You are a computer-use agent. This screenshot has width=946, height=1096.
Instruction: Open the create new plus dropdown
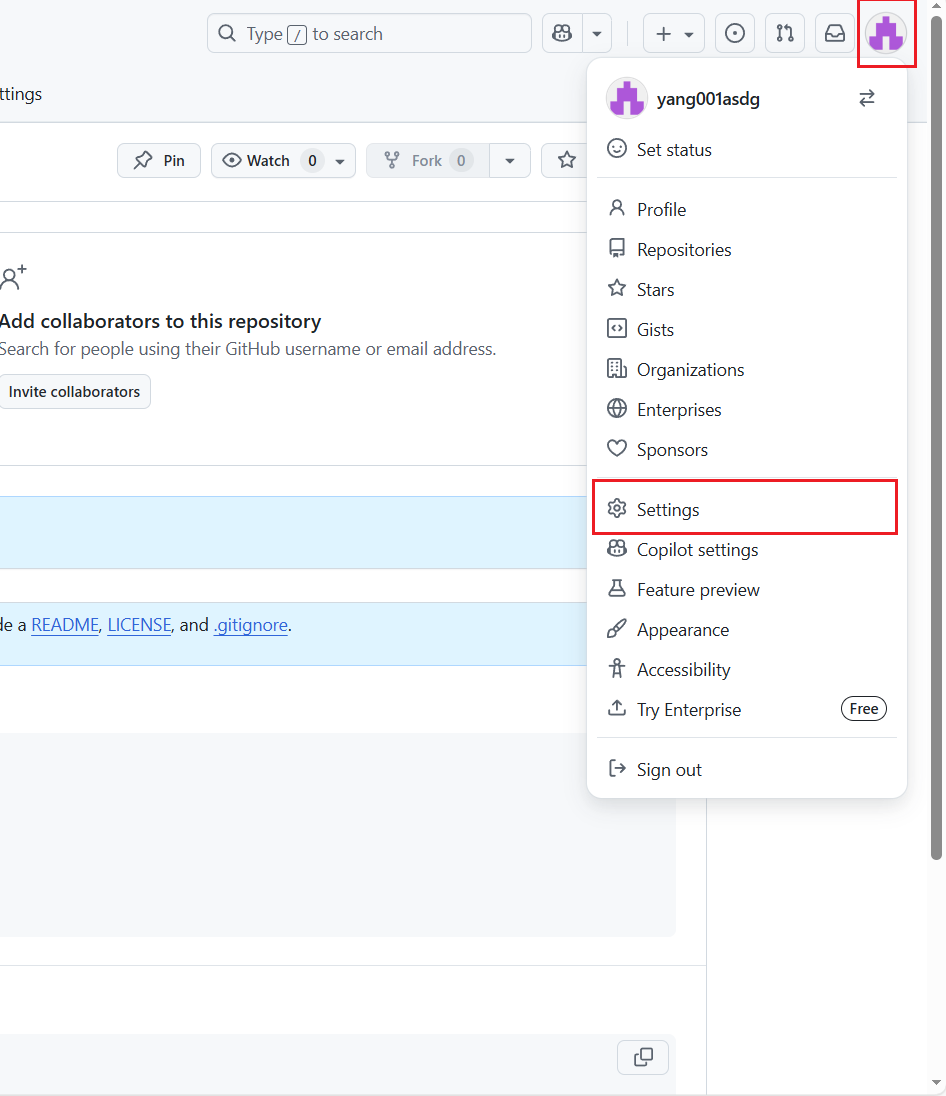click(673, 34)
